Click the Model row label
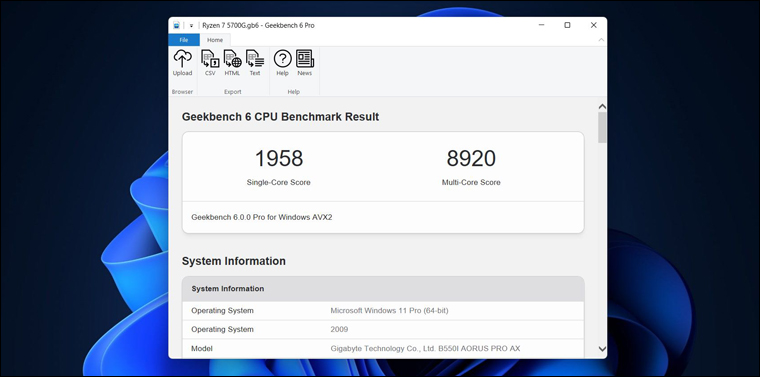Screen dimensions: 760x377 202,348
